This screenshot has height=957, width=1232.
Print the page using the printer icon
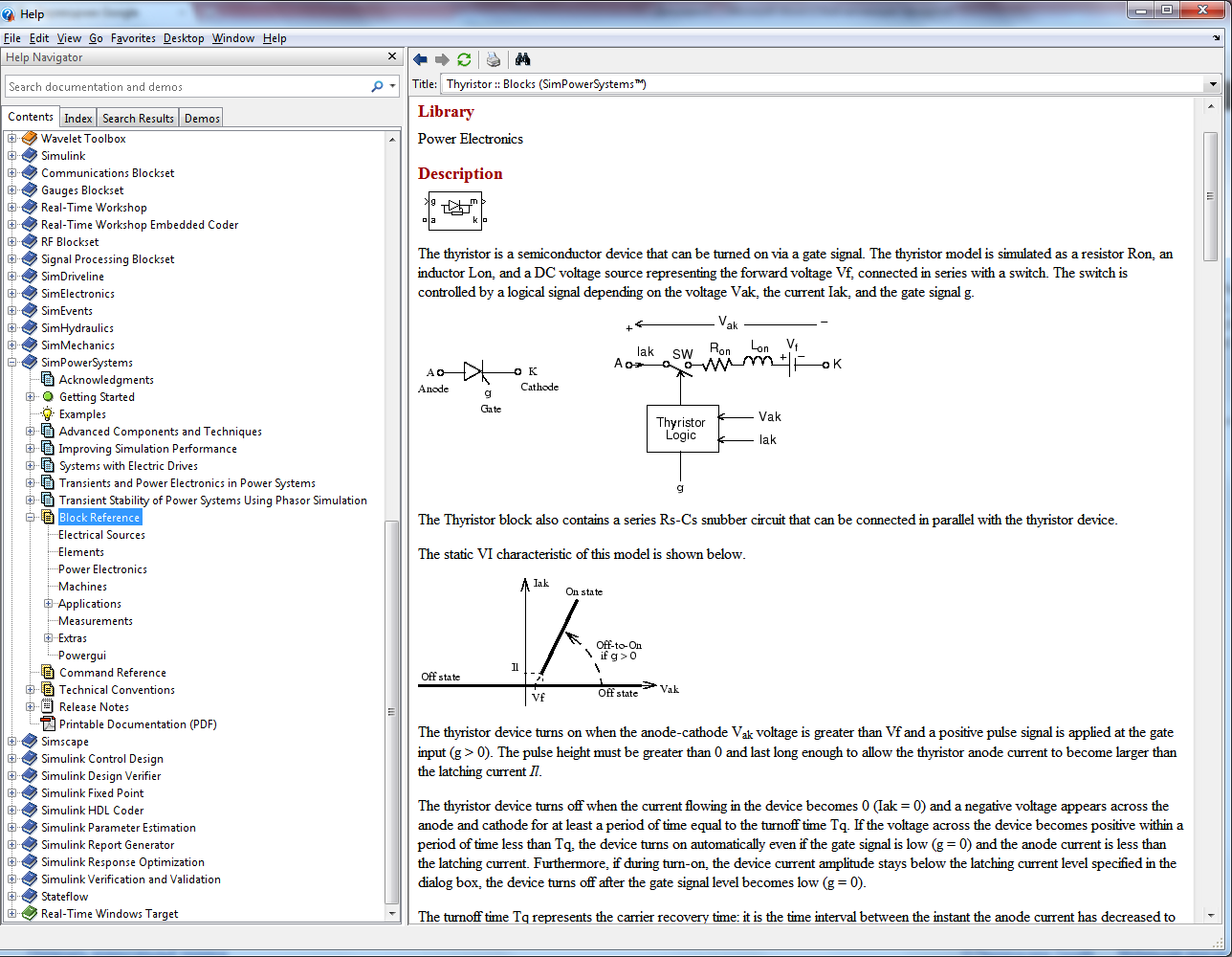click(x=494, y=59)
